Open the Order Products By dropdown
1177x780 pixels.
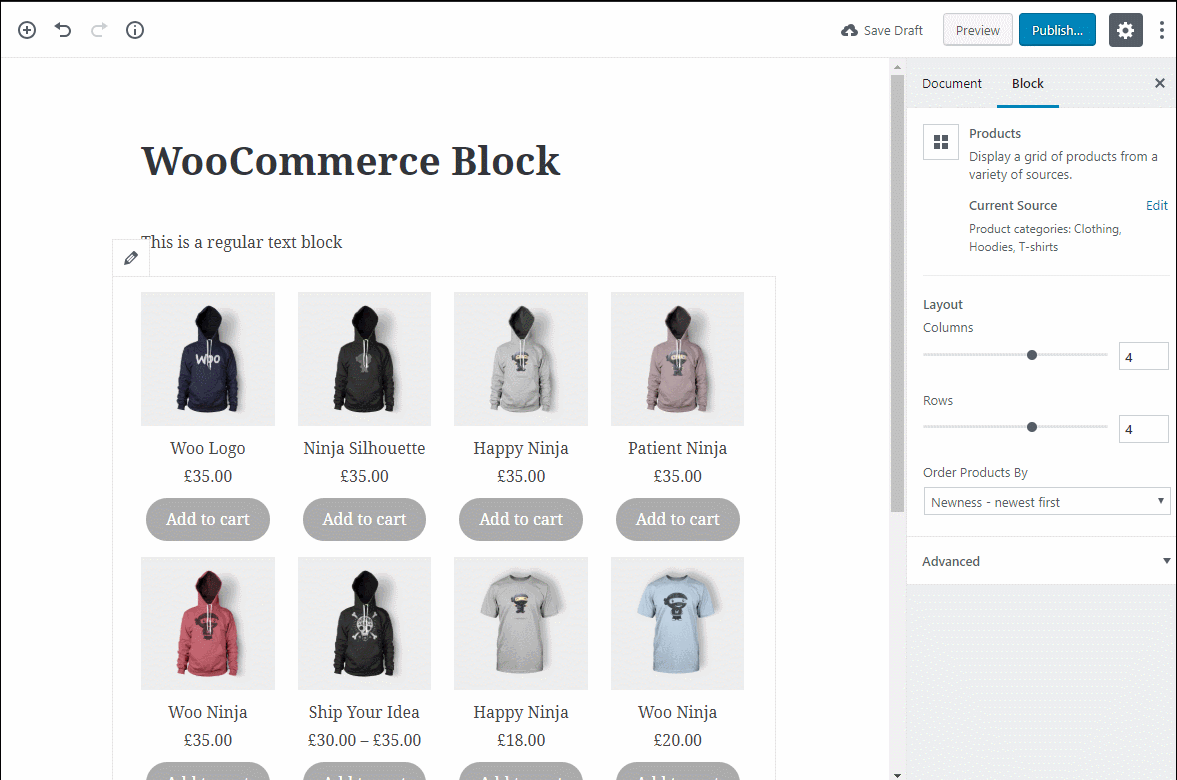(1046, 501)
